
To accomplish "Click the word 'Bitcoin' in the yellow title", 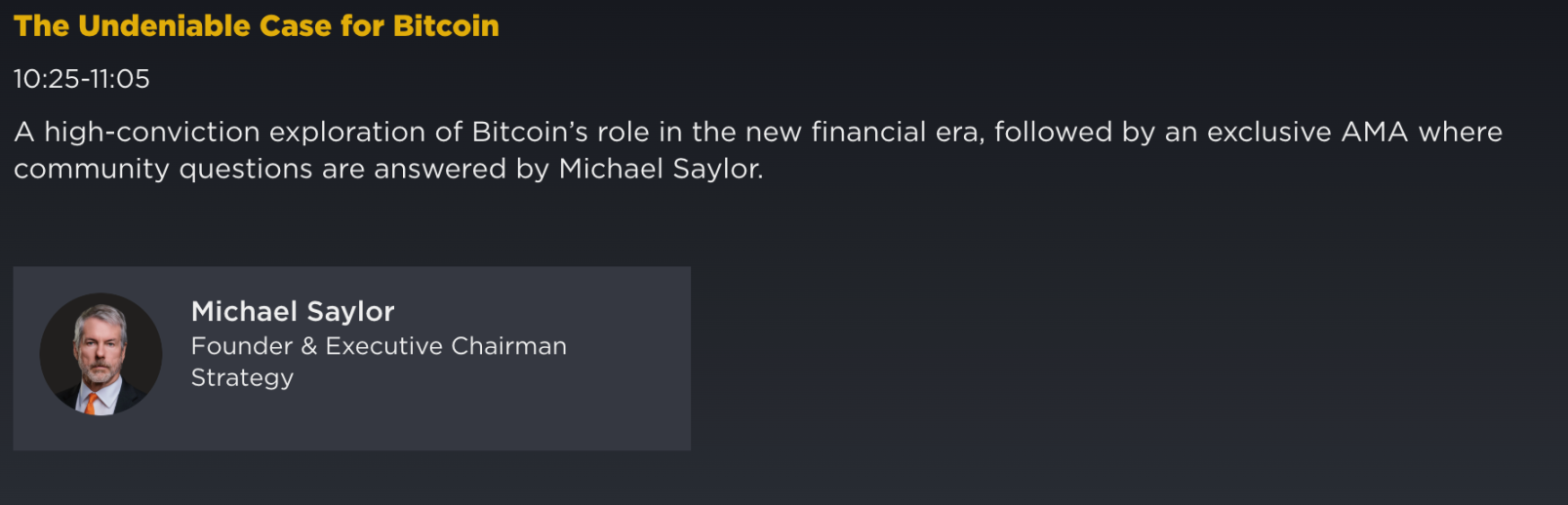I will pyautogui.click(x=446, y=26).
